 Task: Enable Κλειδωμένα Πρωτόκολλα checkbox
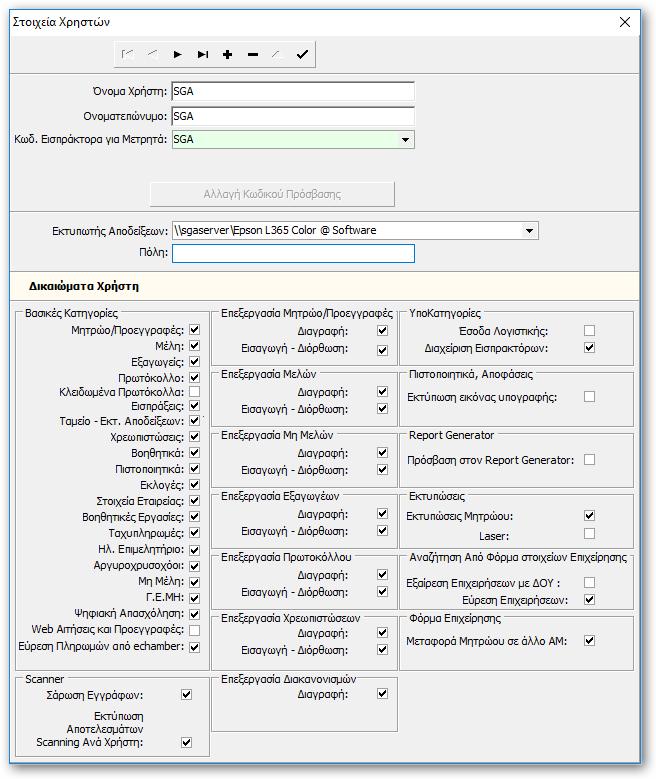point(195,391)
